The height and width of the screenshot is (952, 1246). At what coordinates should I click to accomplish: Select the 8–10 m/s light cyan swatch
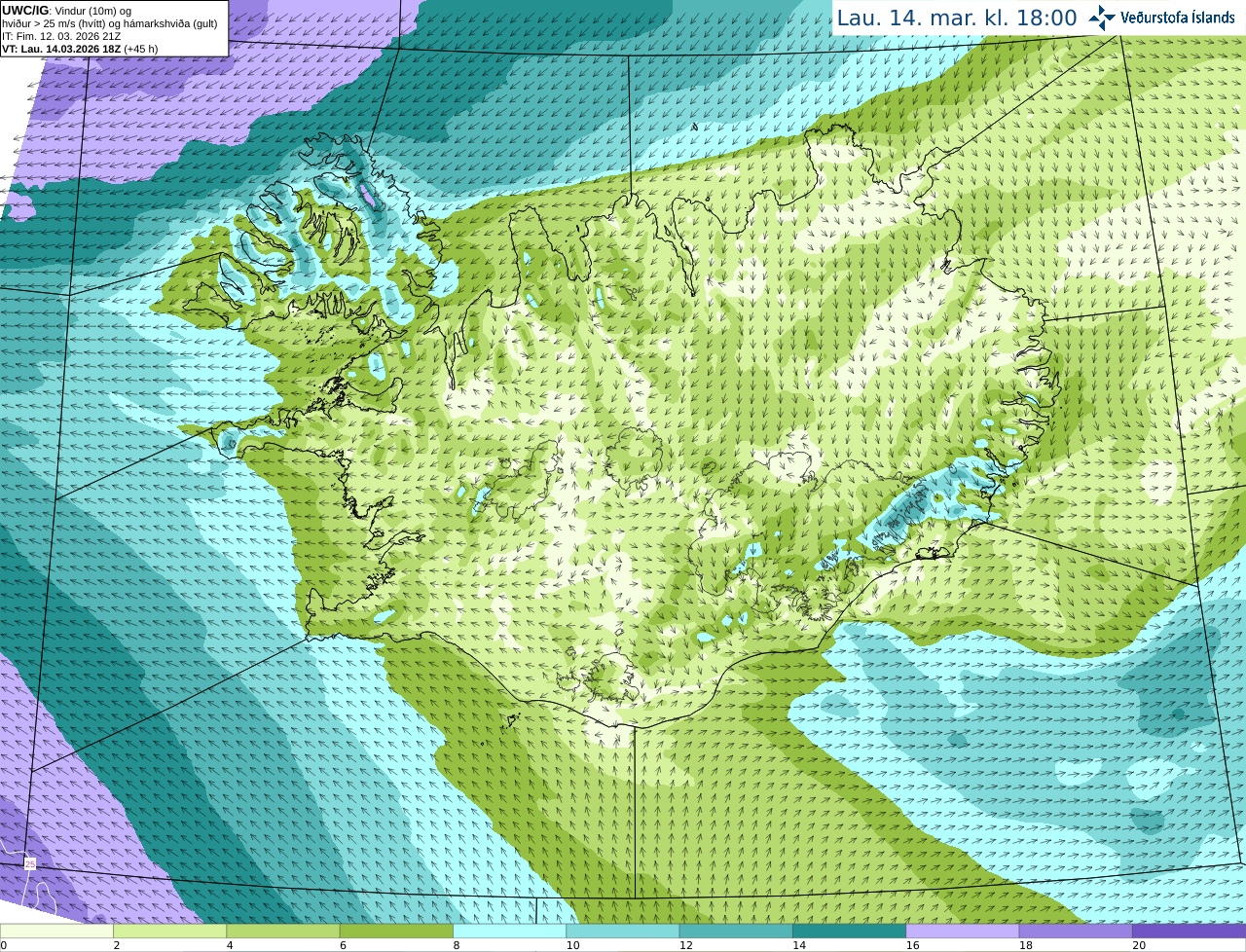(x=509, y=931)
